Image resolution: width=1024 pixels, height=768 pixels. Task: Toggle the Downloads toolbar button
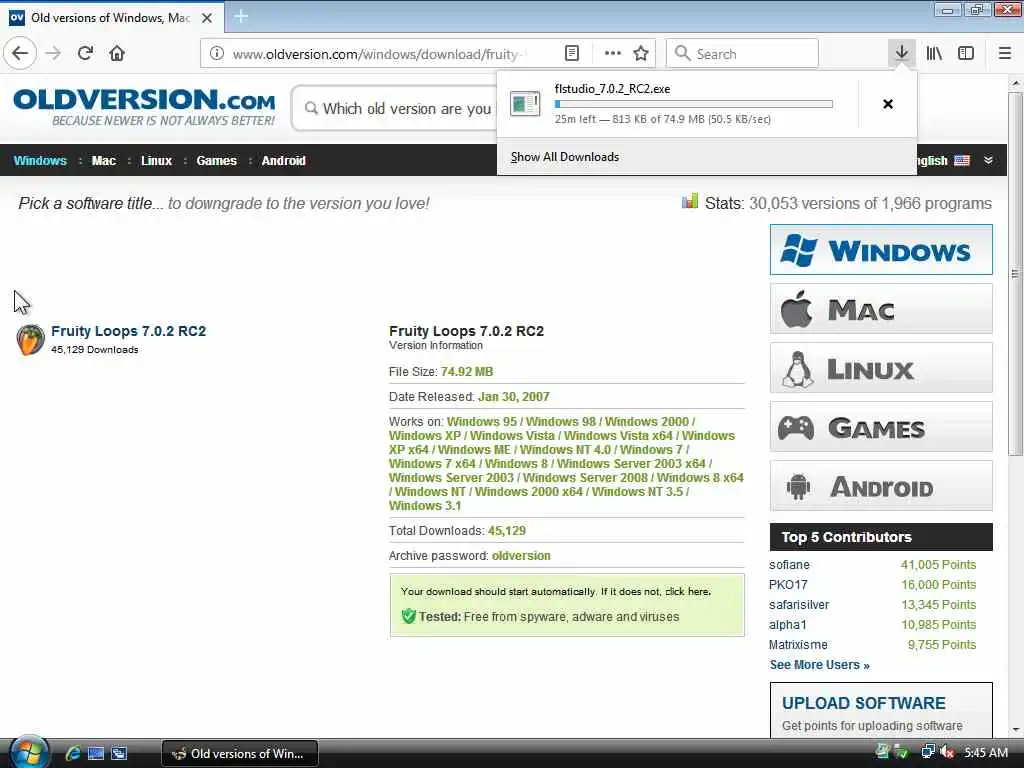pos(902,53)
